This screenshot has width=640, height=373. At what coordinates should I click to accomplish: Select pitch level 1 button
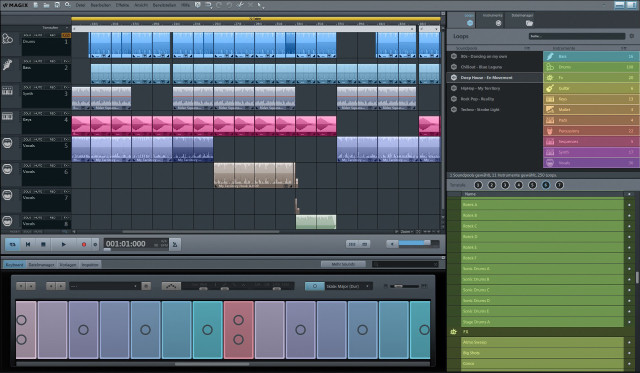478,185
